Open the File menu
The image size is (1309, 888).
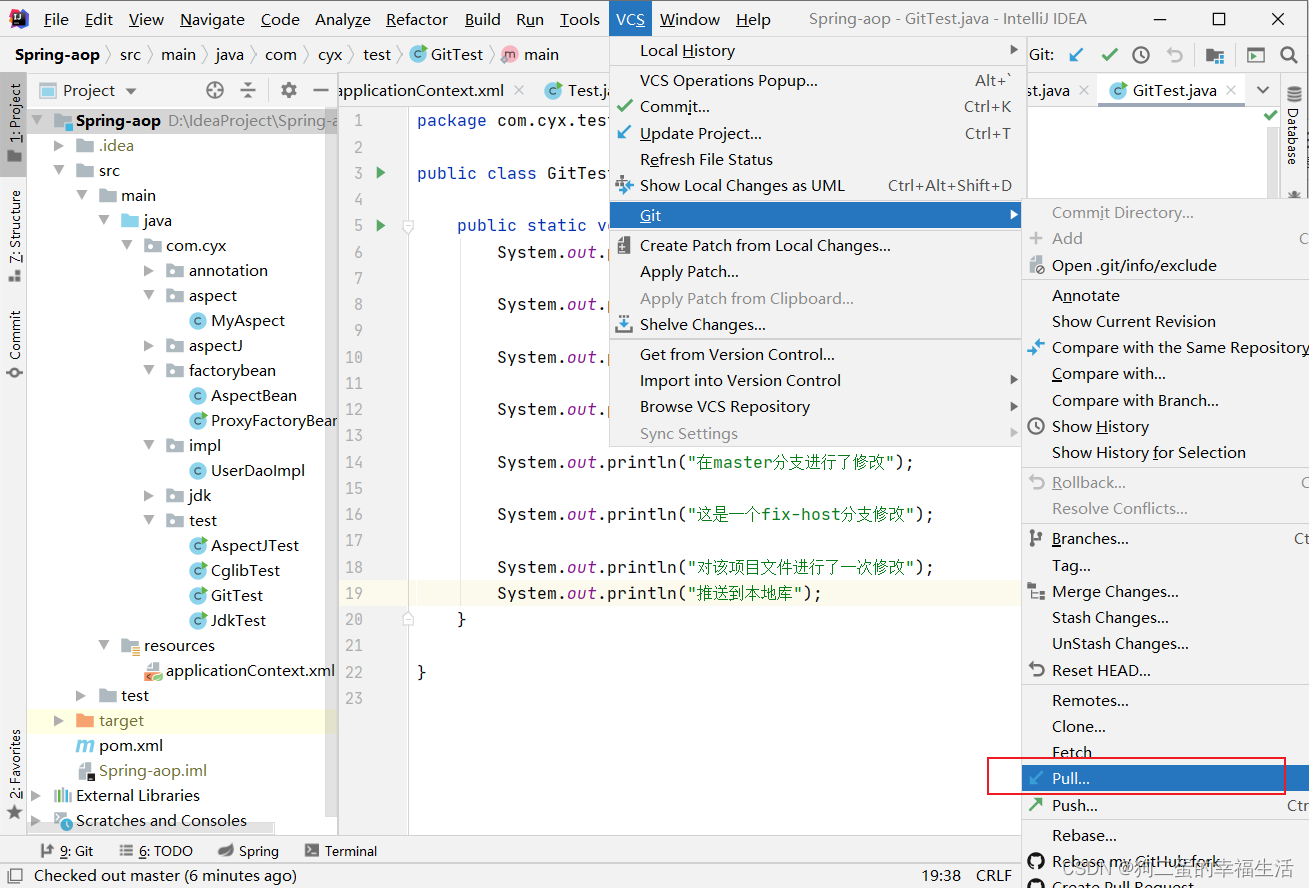57,19
